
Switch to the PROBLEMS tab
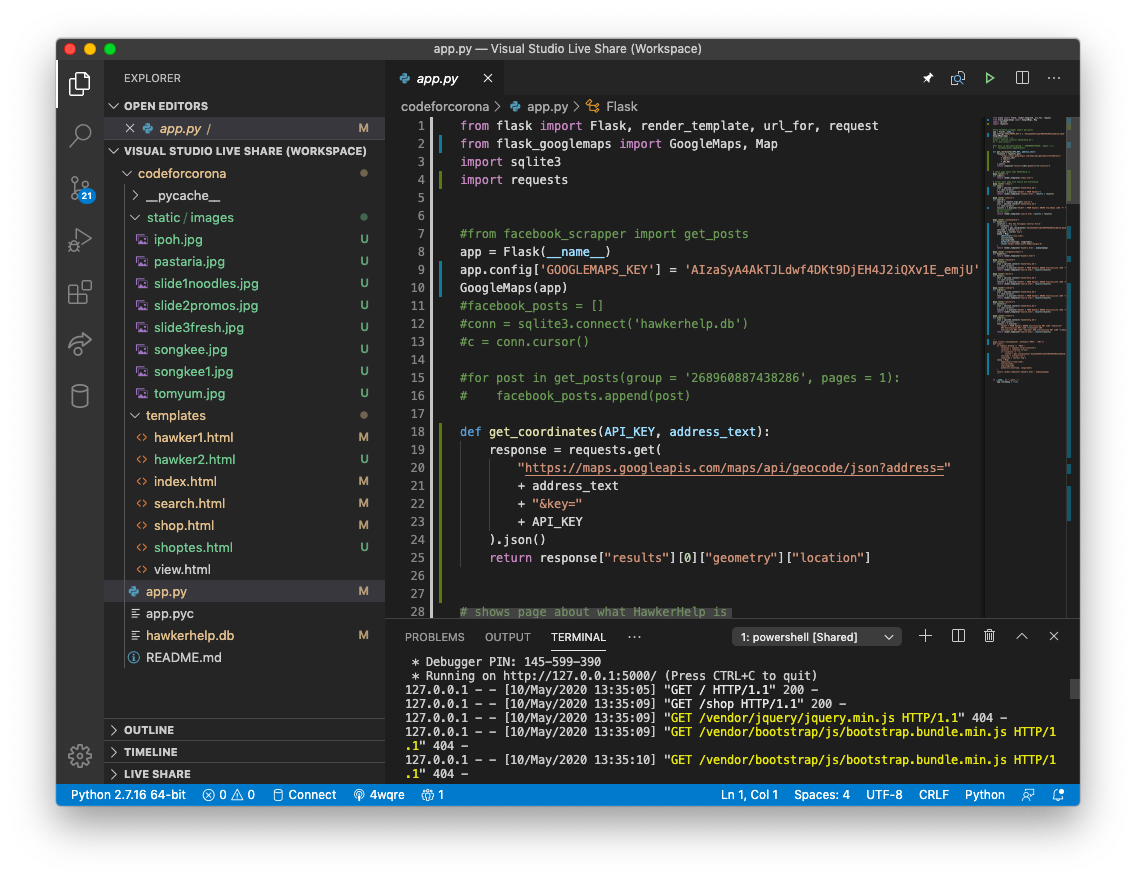pyautogui.click(x=434, y=637)
